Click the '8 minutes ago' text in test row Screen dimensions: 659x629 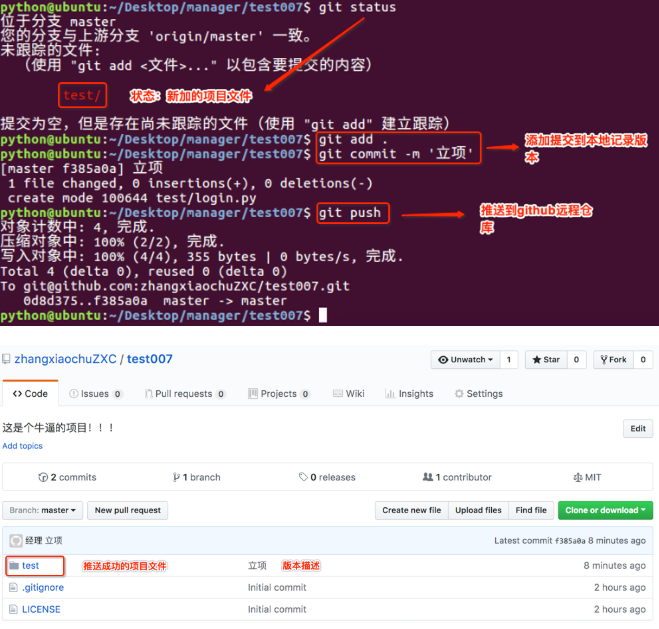614,566
